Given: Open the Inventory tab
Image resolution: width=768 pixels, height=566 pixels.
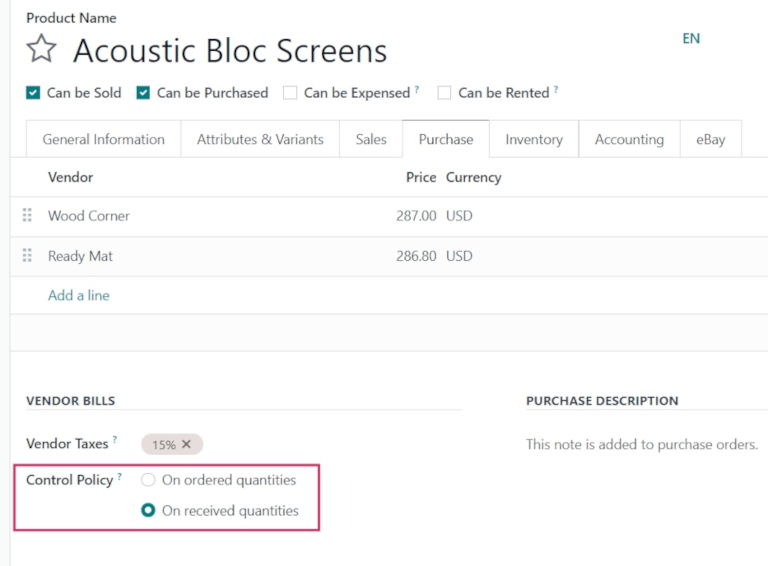Looking at the screenshot, I should tap(533, 140).
